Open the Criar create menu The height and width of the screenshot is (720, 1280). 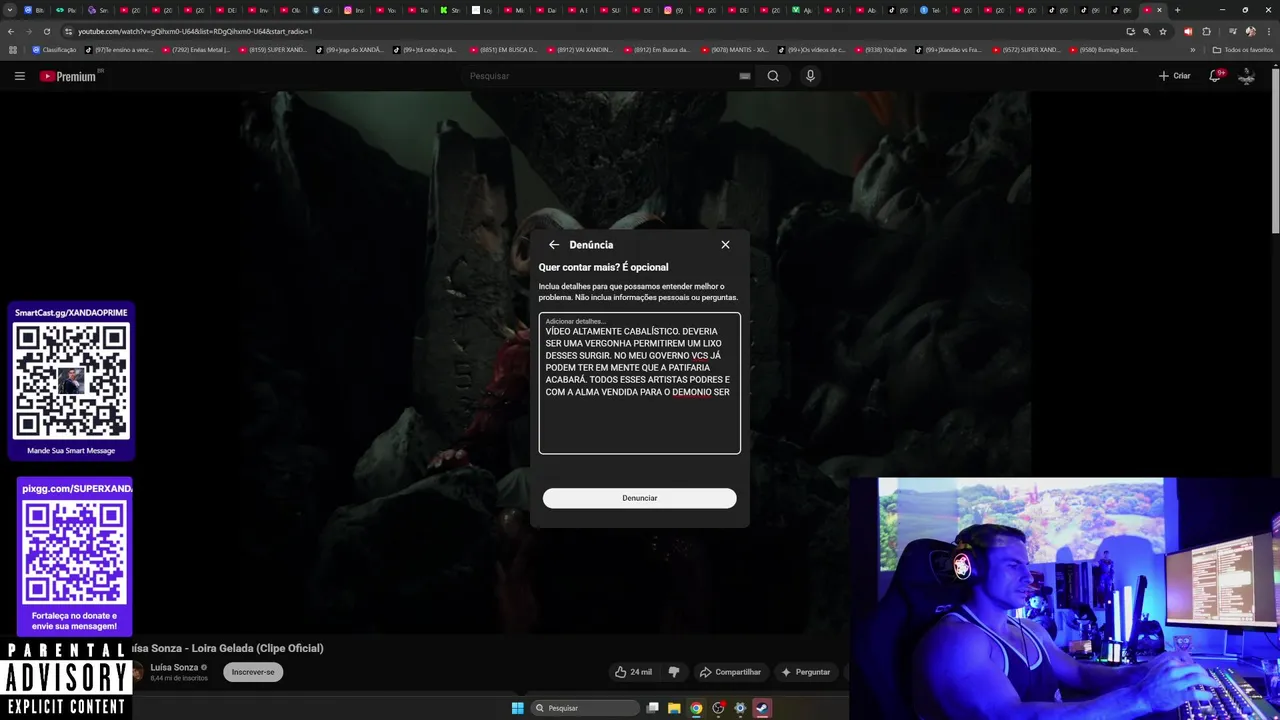click(x=1174, y=76)
